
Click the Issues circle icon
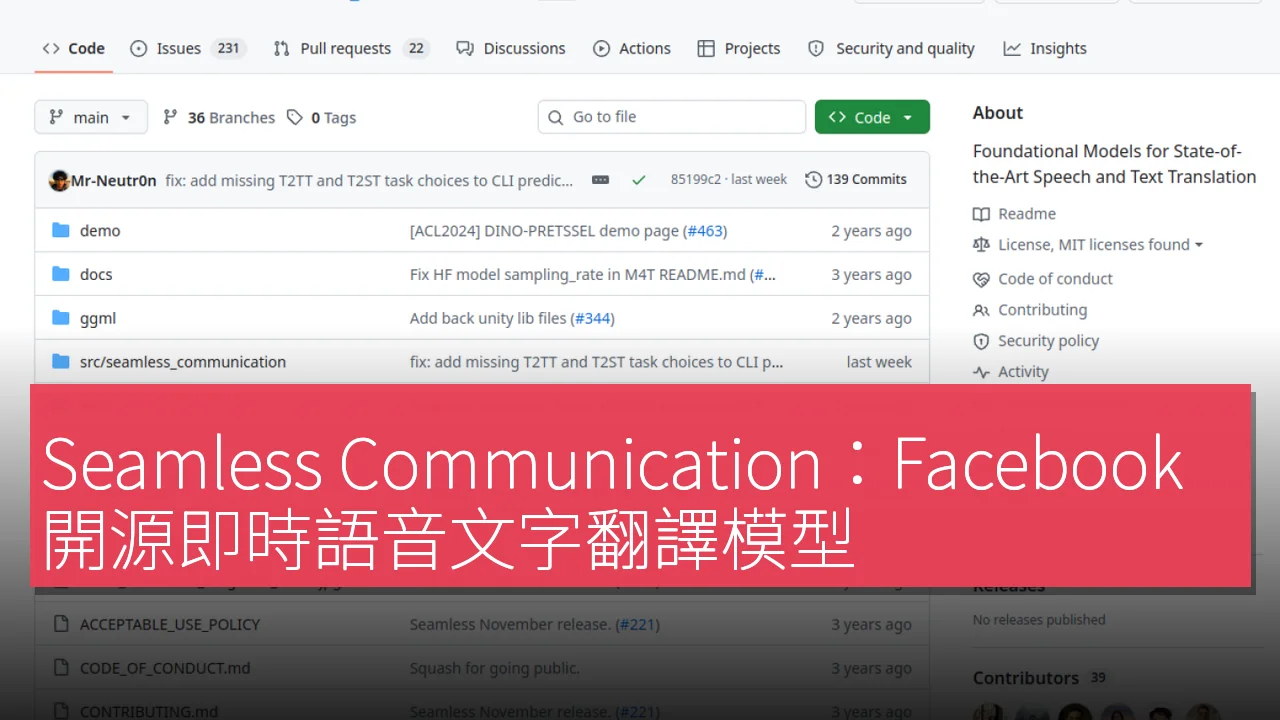coord(139,48)
